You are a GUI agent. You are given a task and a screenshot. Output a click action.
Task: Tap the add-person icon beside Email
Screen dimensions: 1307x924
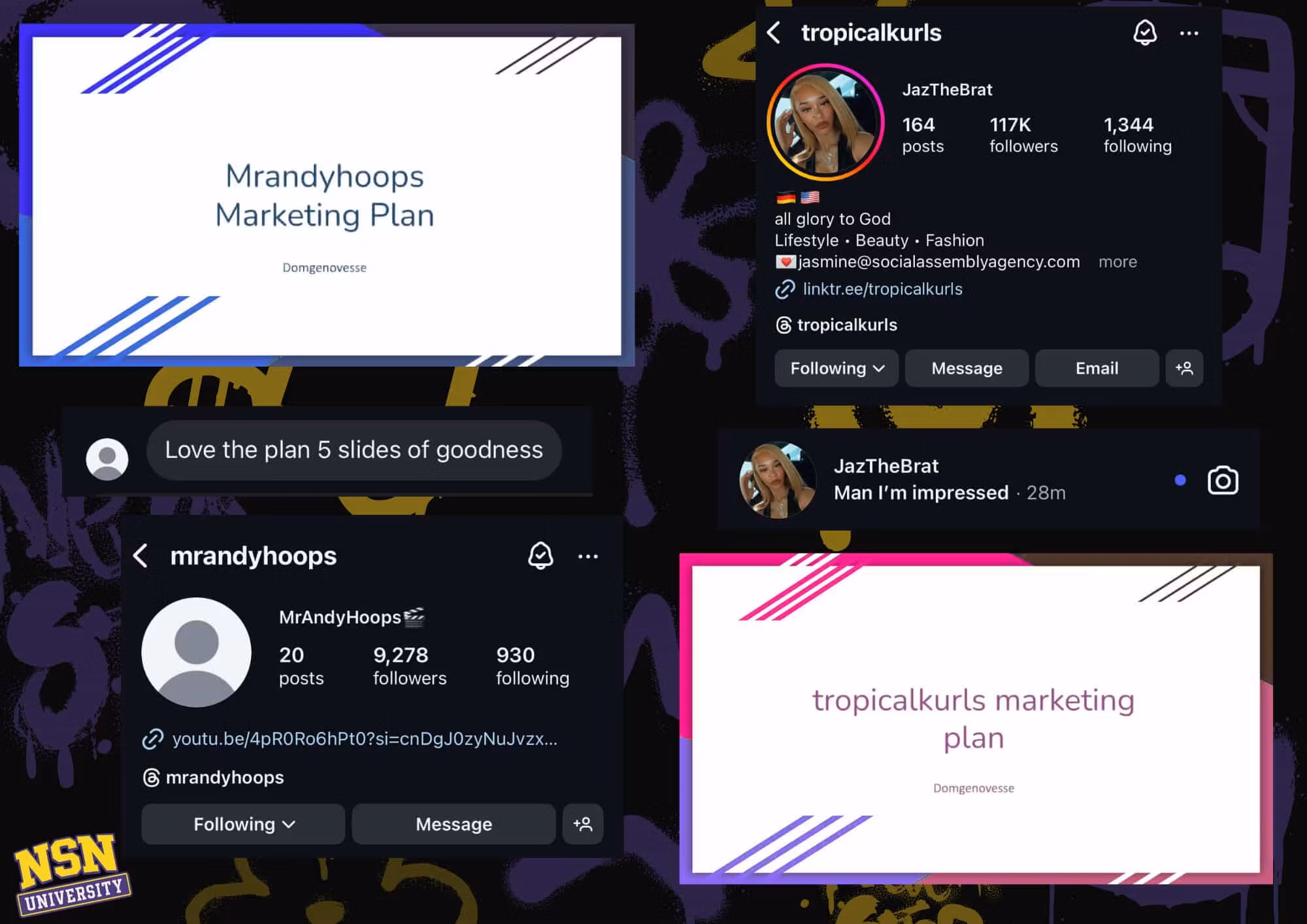1184,368
